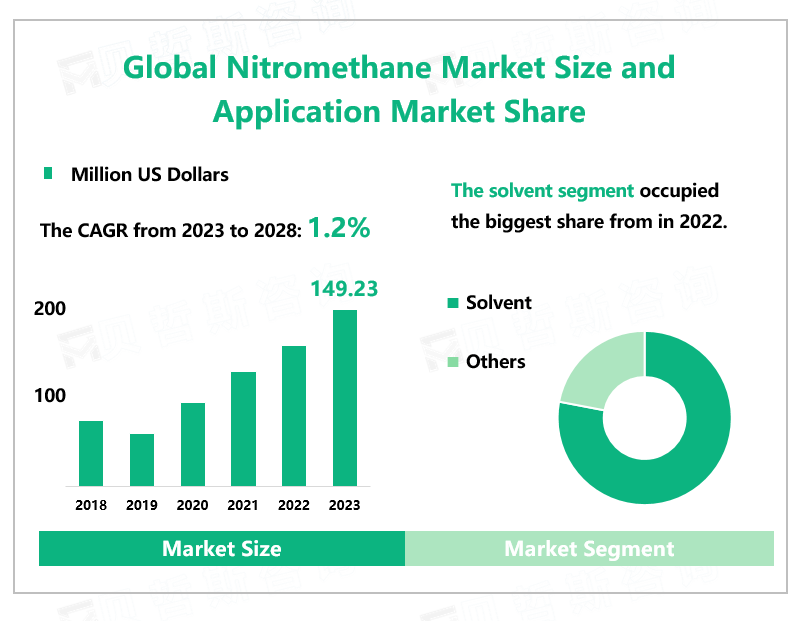Click the 2022 x-axis label
The width and height of the screenshot is (796, 621).
pos(293,505)
